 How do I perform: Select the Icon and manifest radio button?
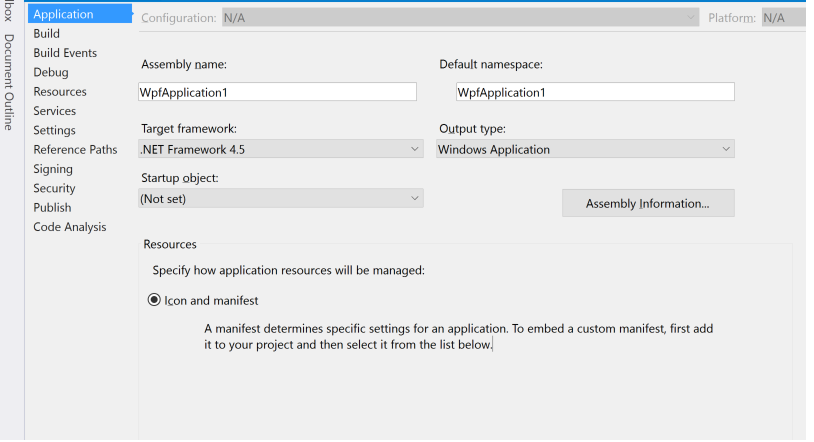pyautogui.click(x=154, y=300)
